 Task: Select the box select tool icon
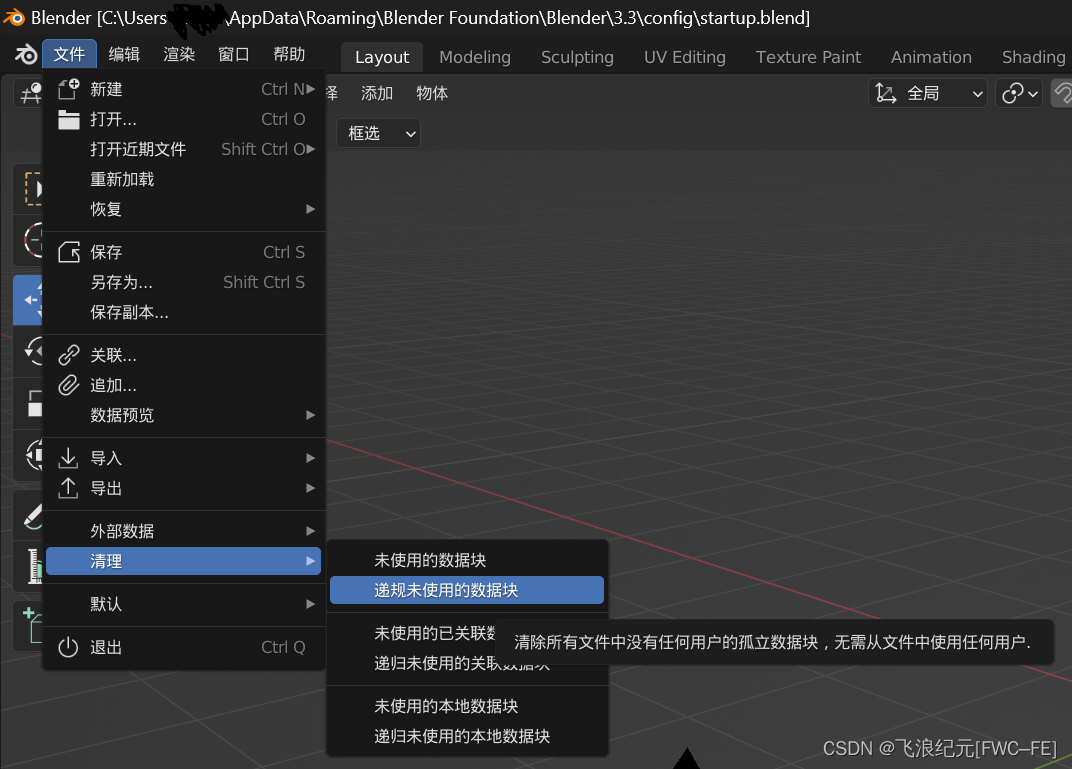pyautogui.click(x=30, y=189)
